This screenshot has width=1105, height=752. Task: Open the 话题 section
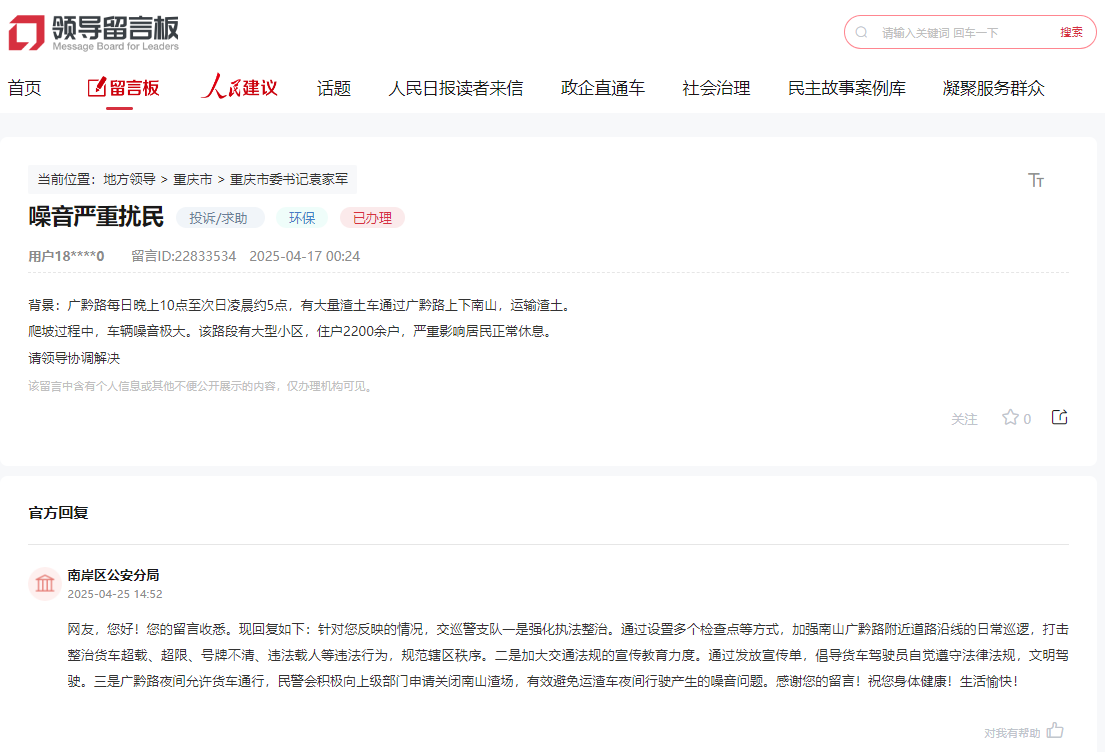click(331, 88)
